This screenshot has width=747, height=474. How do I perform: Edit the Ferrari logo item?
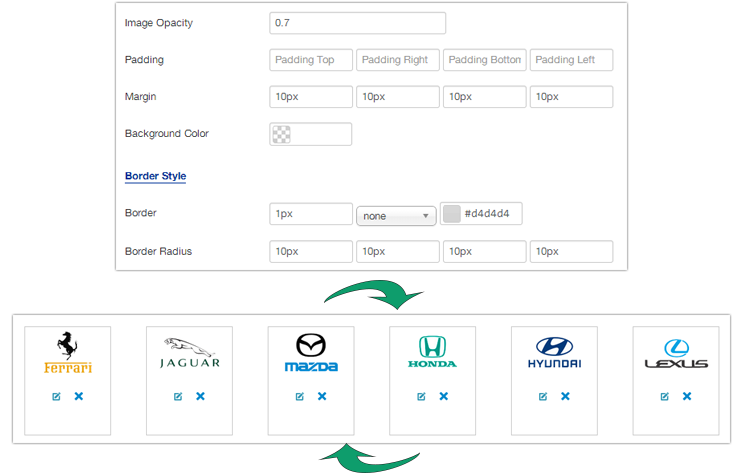pos(56,396)
